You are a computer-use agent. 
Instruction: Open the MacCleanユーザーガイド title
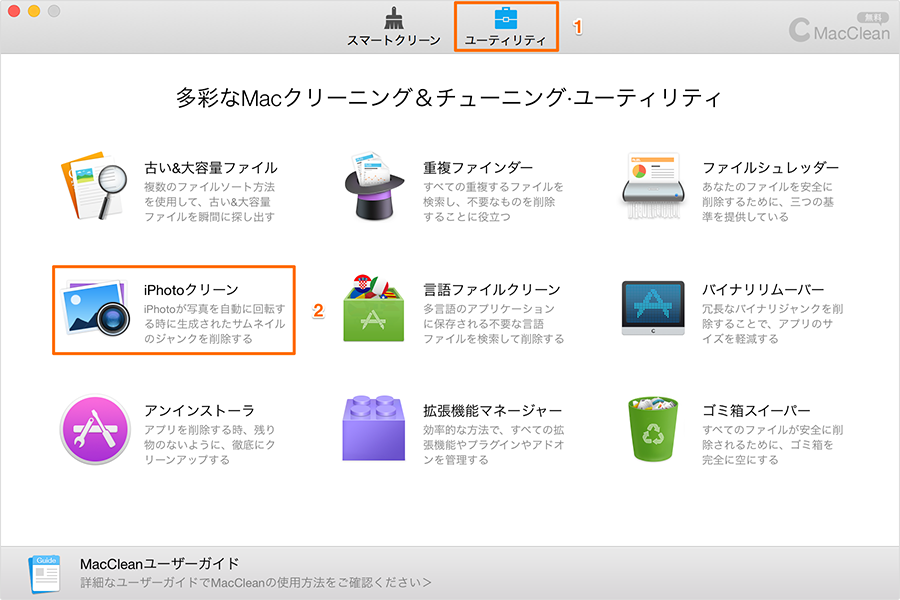point(160,564)
